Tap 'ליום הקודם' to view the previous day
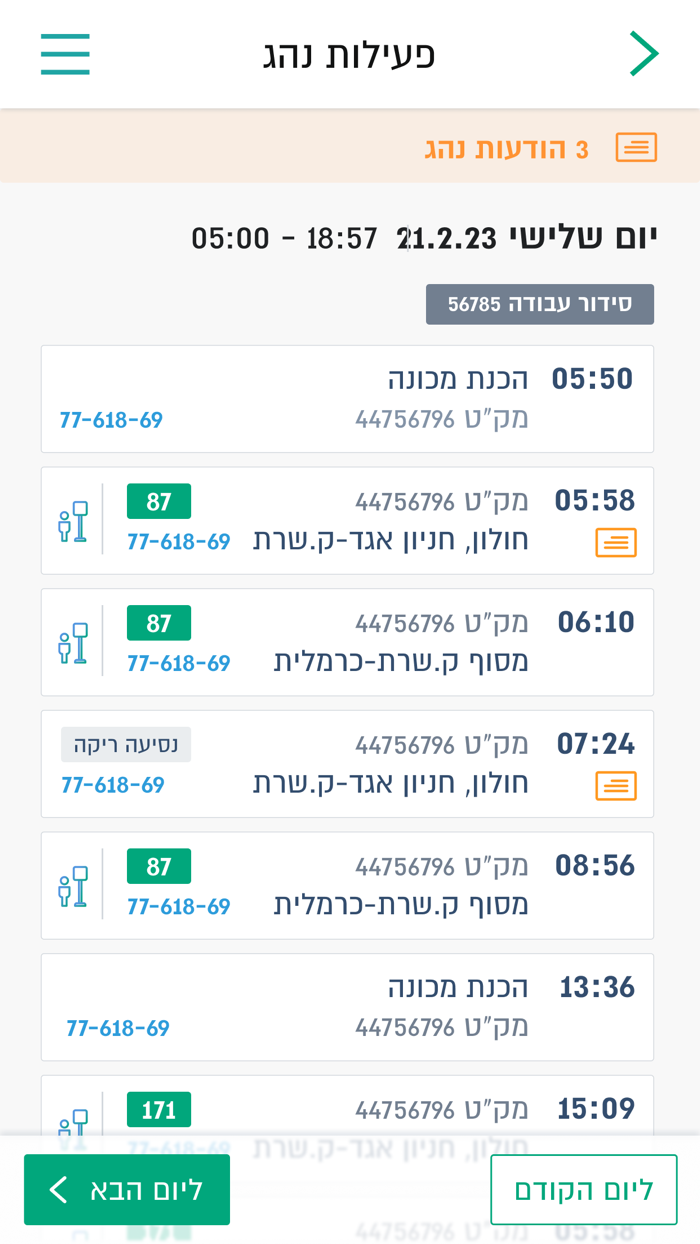The image size is (700, 1244). (x=584, y=1189)
